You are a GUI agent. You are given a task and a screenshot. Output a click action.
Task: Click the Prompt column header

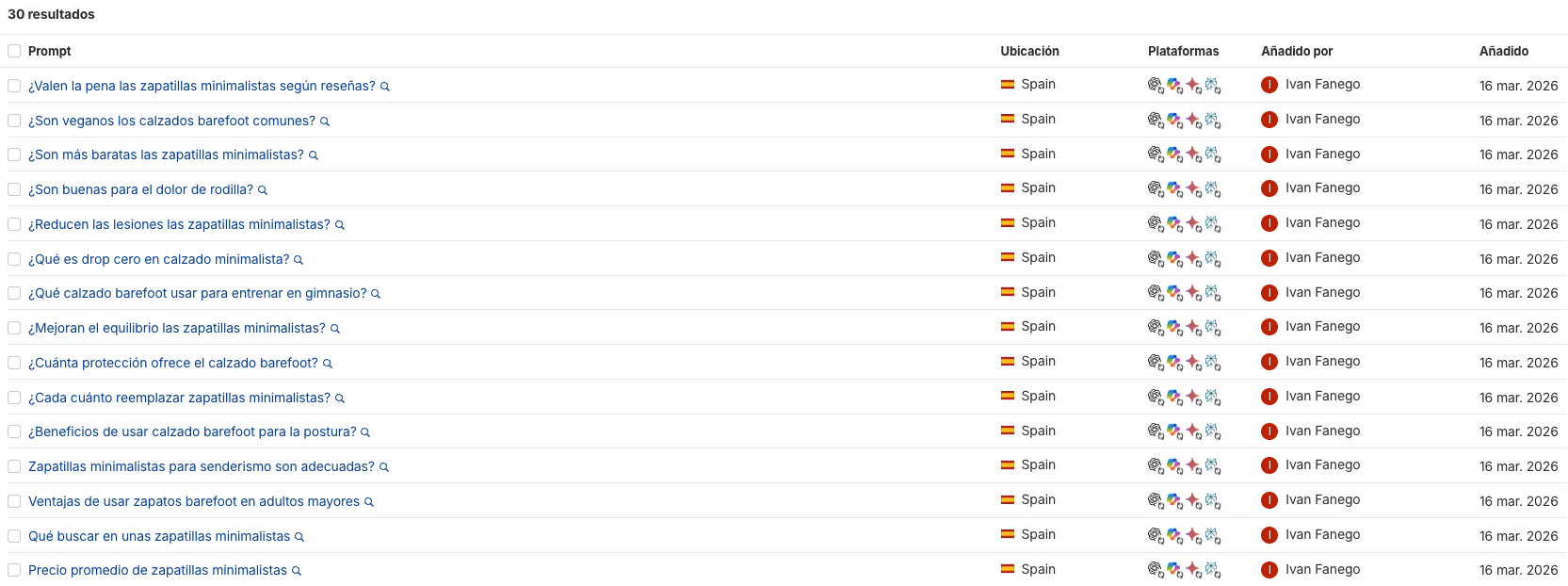(x=49, y=51)
